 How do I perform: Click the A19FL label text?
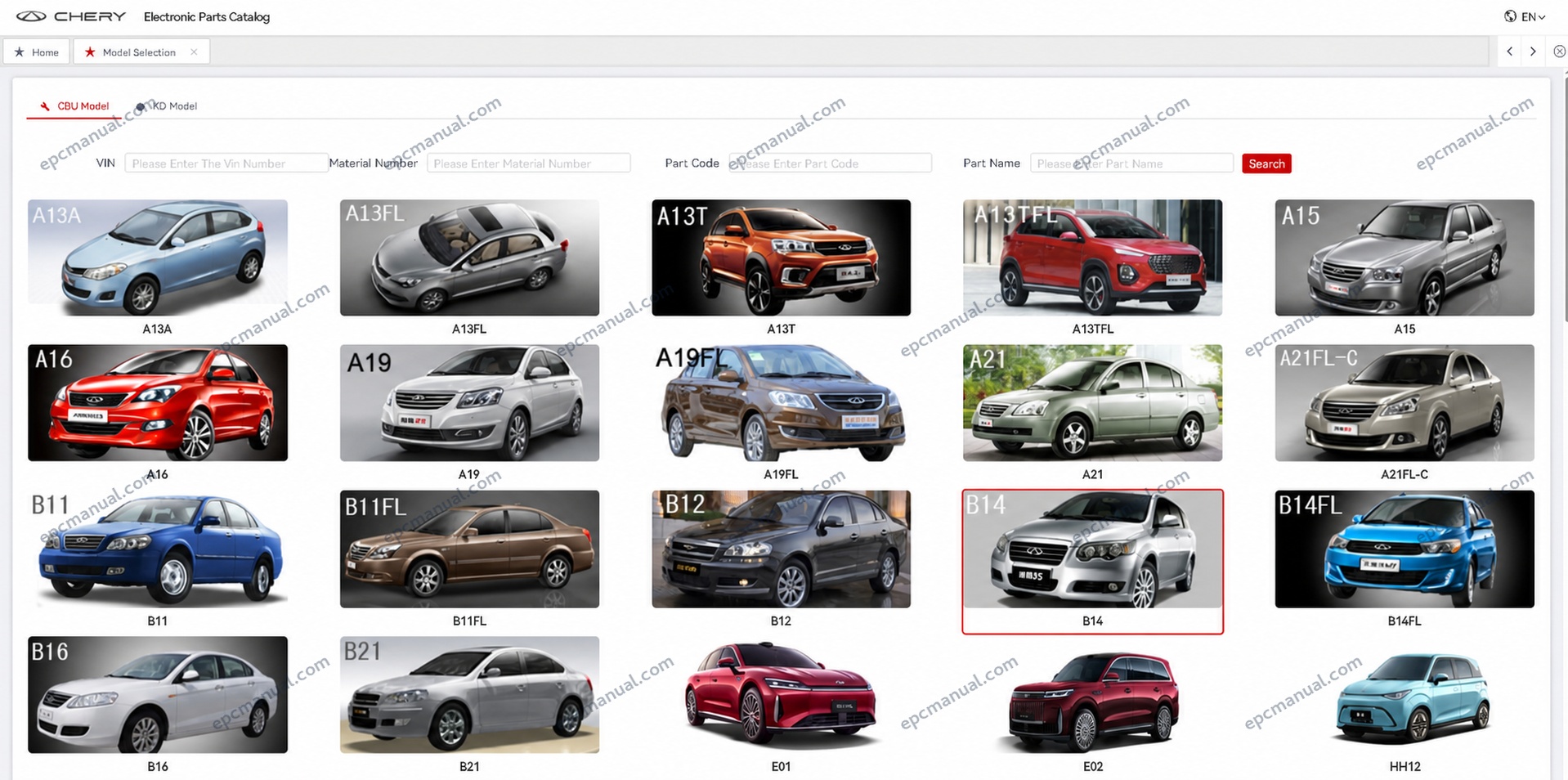[x=781, y=474]
